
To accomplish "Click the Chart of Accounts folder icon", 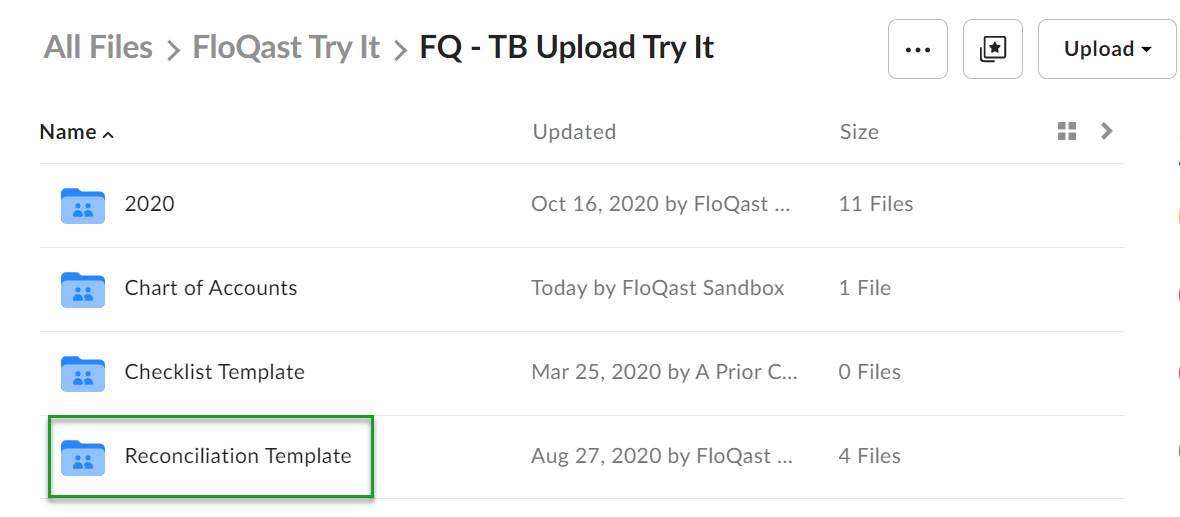I will [82, 290].
